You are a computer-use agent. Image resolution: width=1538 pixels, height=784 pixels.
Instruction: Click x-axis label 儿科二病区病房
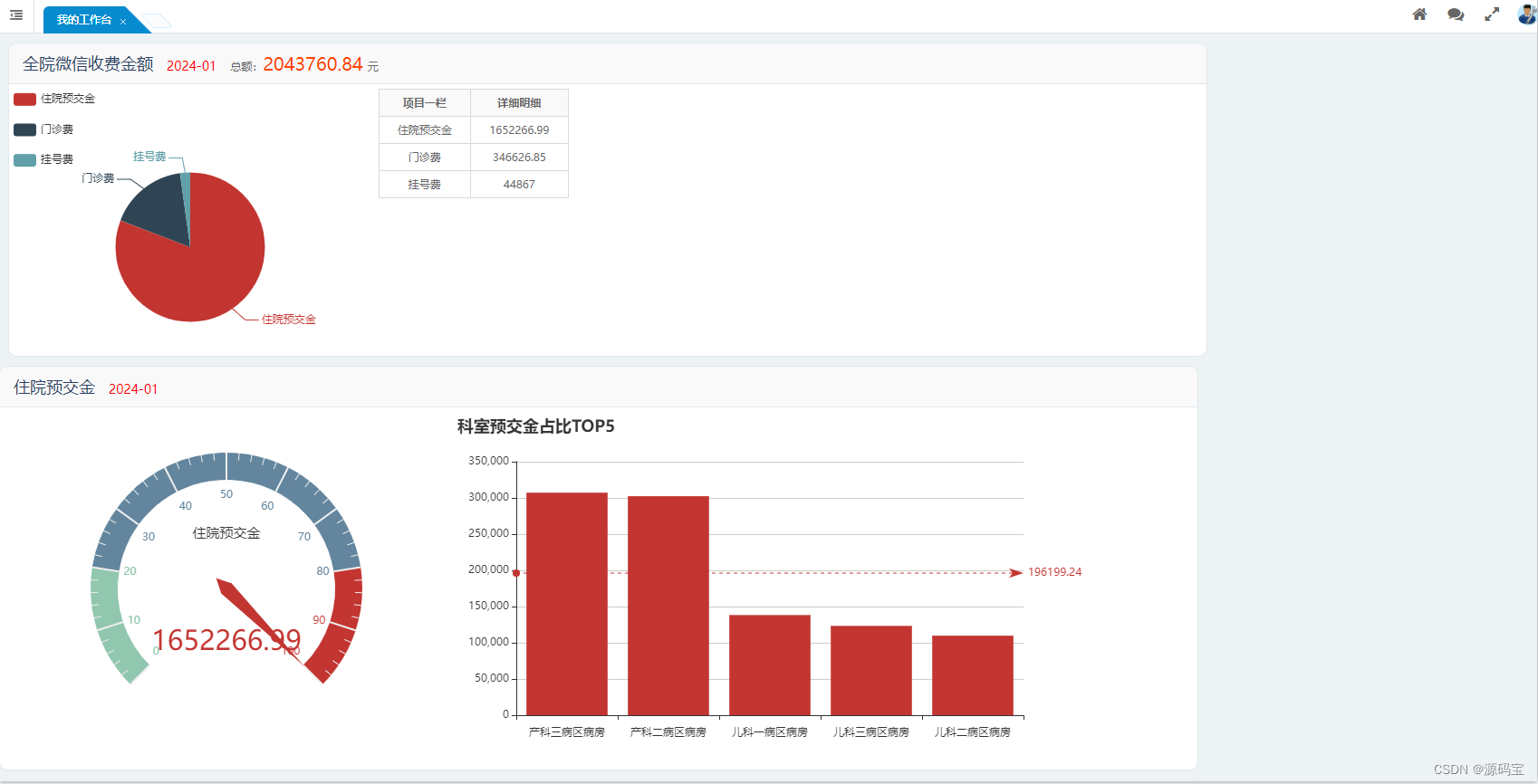click(x=973, y=732)
